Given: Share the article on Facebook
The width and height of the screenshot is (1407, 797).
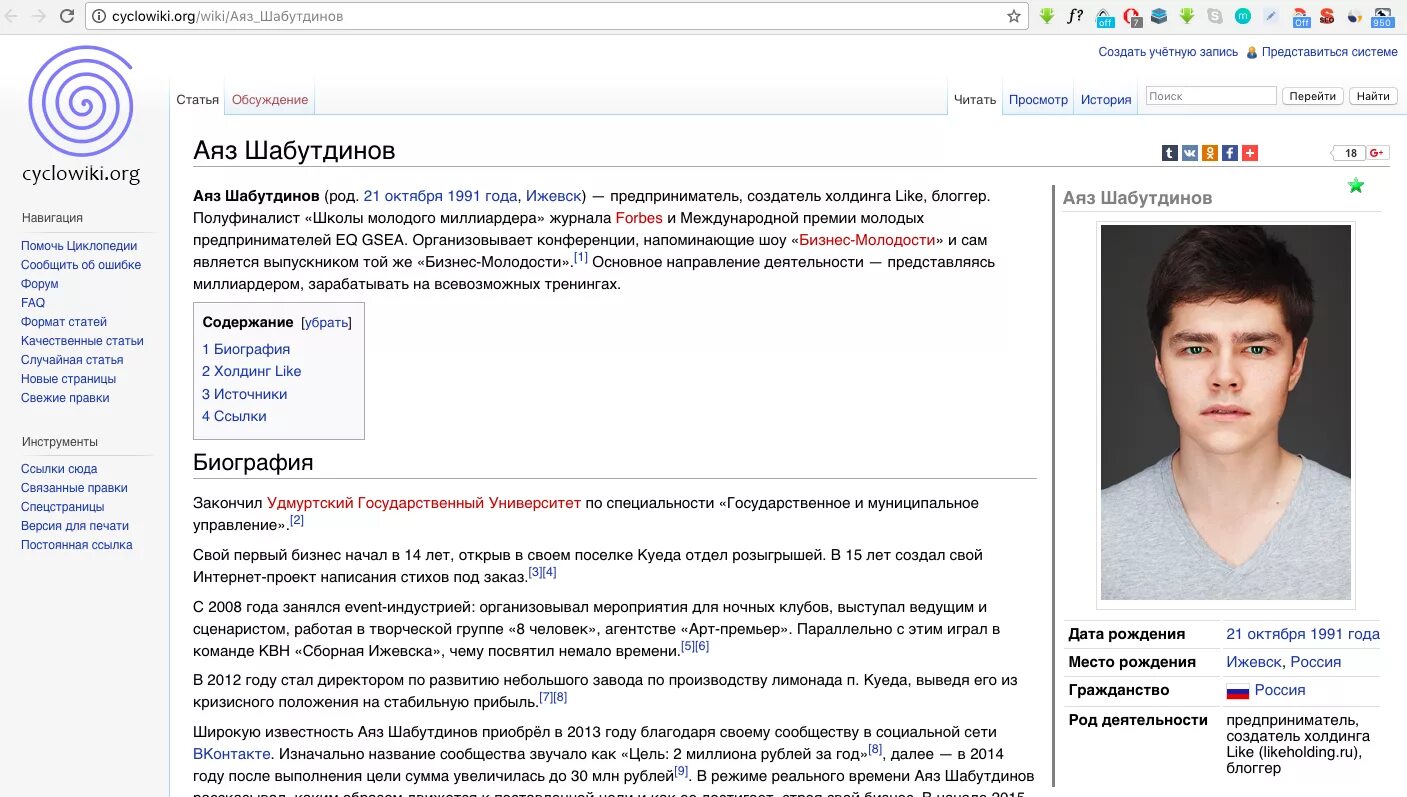Looking at the screenshot, I should click(1229, 153).
